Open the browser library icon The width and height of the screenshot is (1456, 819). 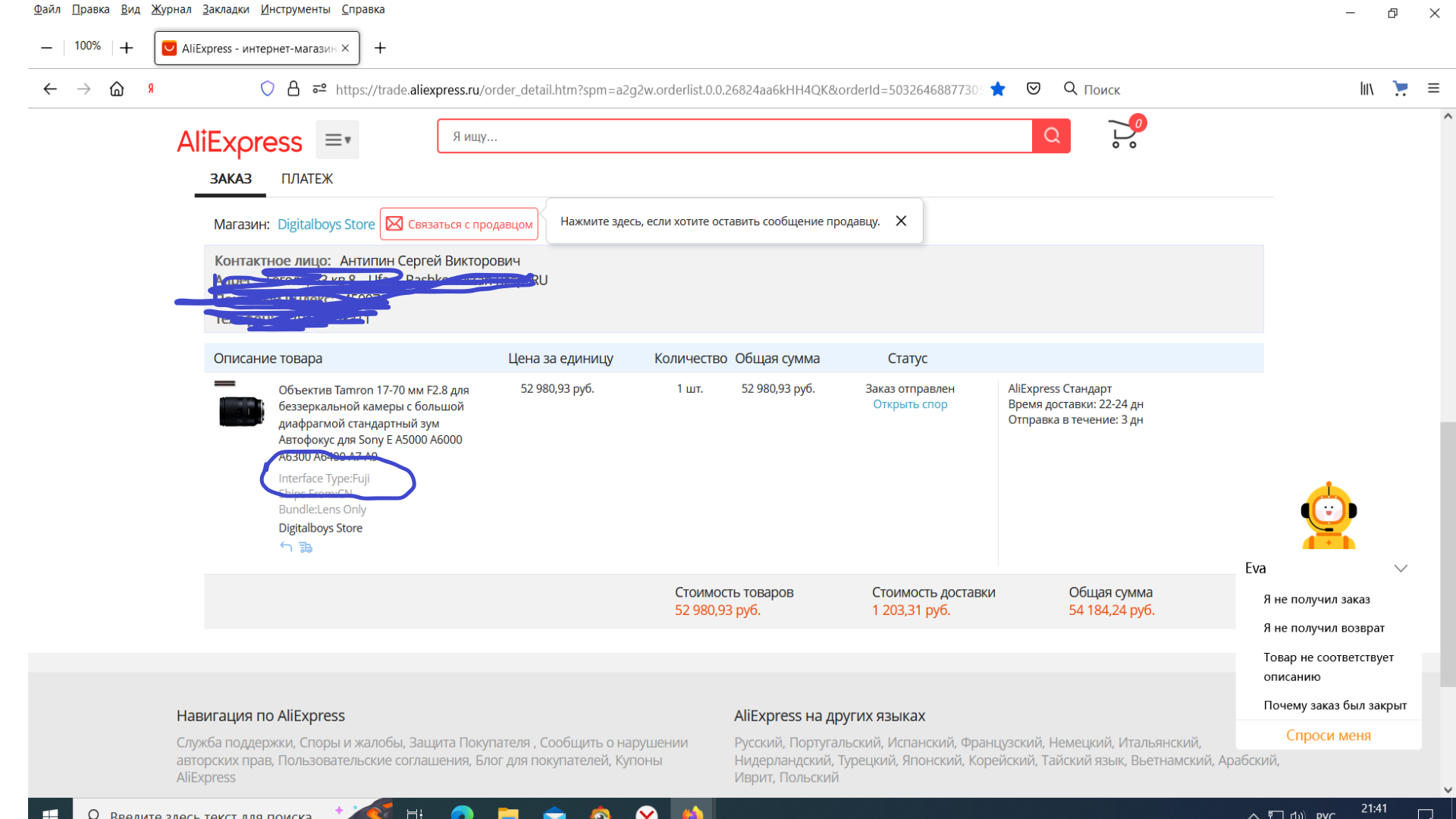click(1367, 89)
